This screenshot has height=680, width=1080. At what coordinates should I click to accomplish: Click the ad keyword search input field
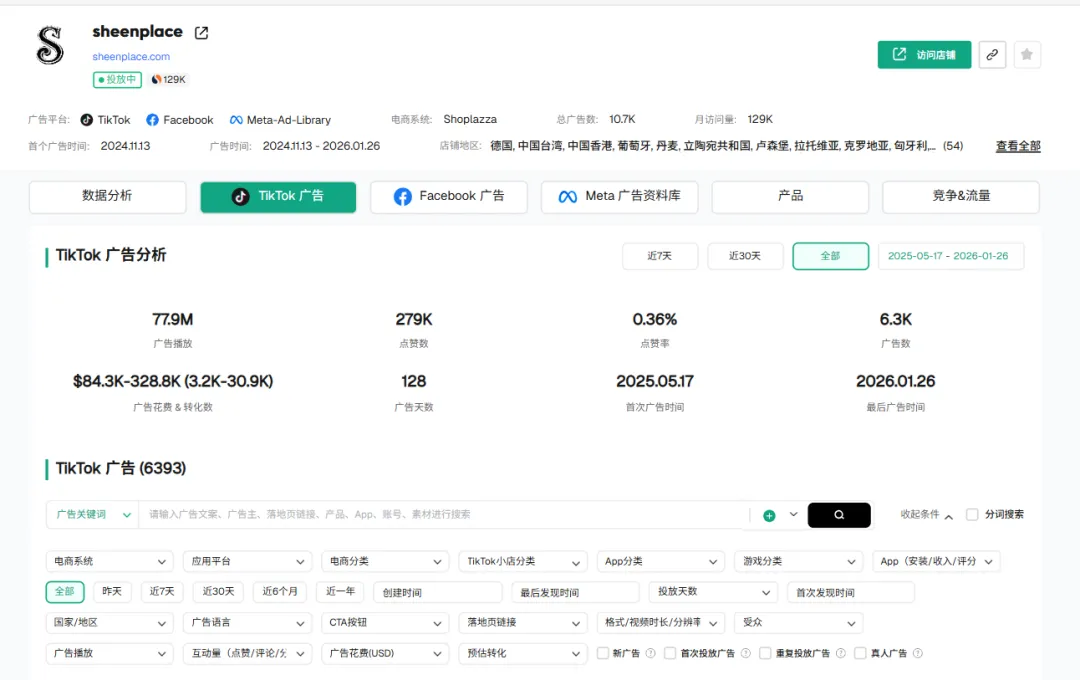[x=444, y=515]
